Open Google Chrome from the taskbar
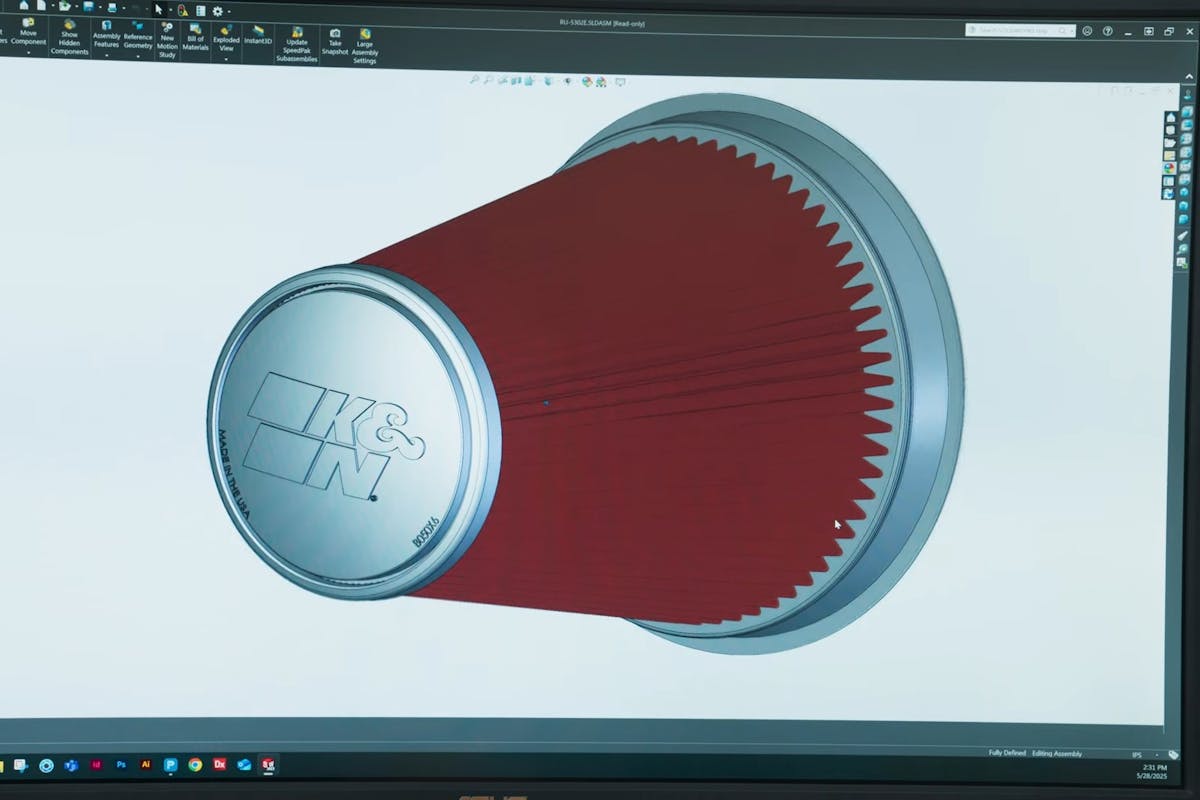The height and width of the screenshot is (800, 1200). click(195, 765)
